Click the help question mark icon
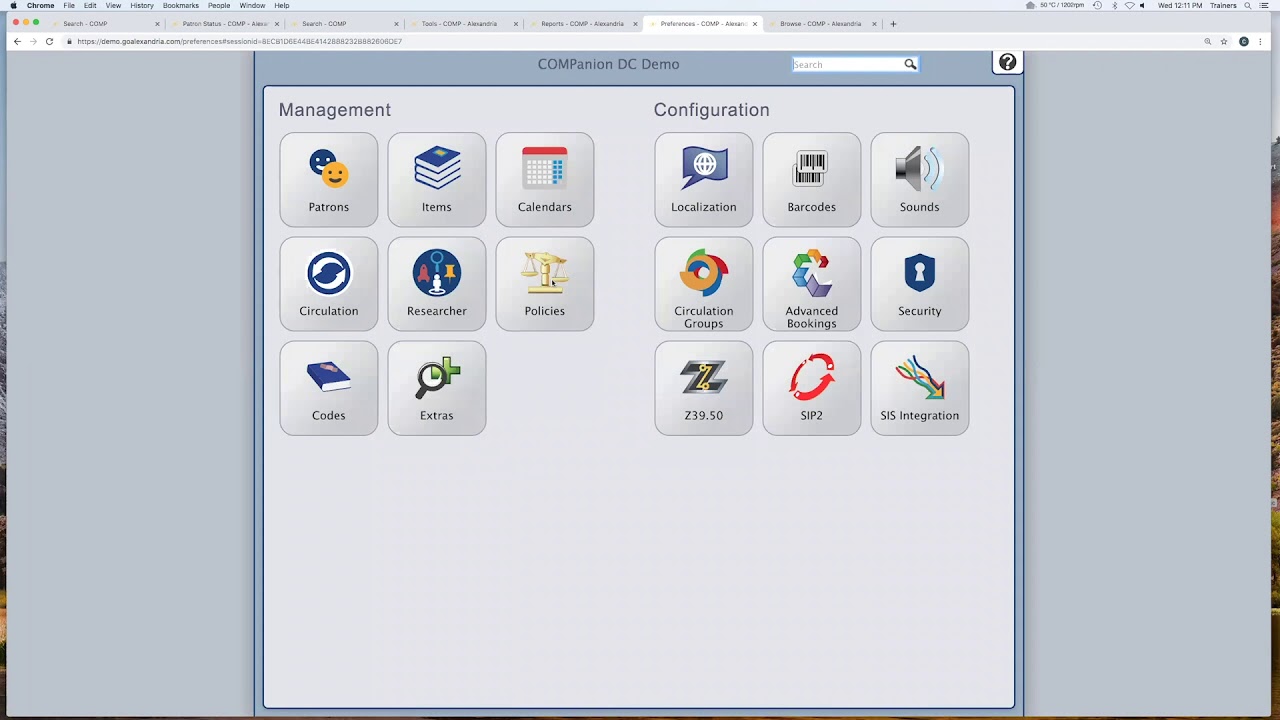Viewport: 1280px width, 720px height. coord(1007,63)
